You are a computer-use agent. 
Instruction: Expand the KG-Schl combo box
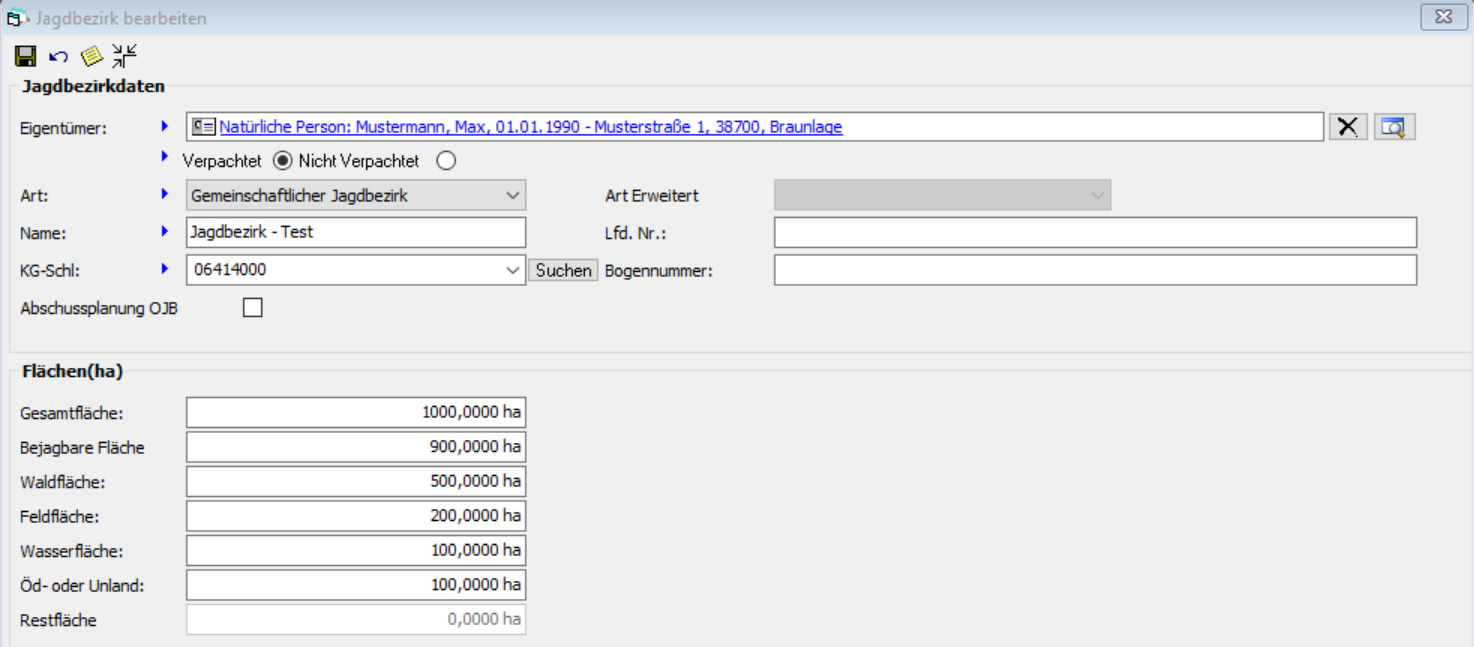[513, 270]
